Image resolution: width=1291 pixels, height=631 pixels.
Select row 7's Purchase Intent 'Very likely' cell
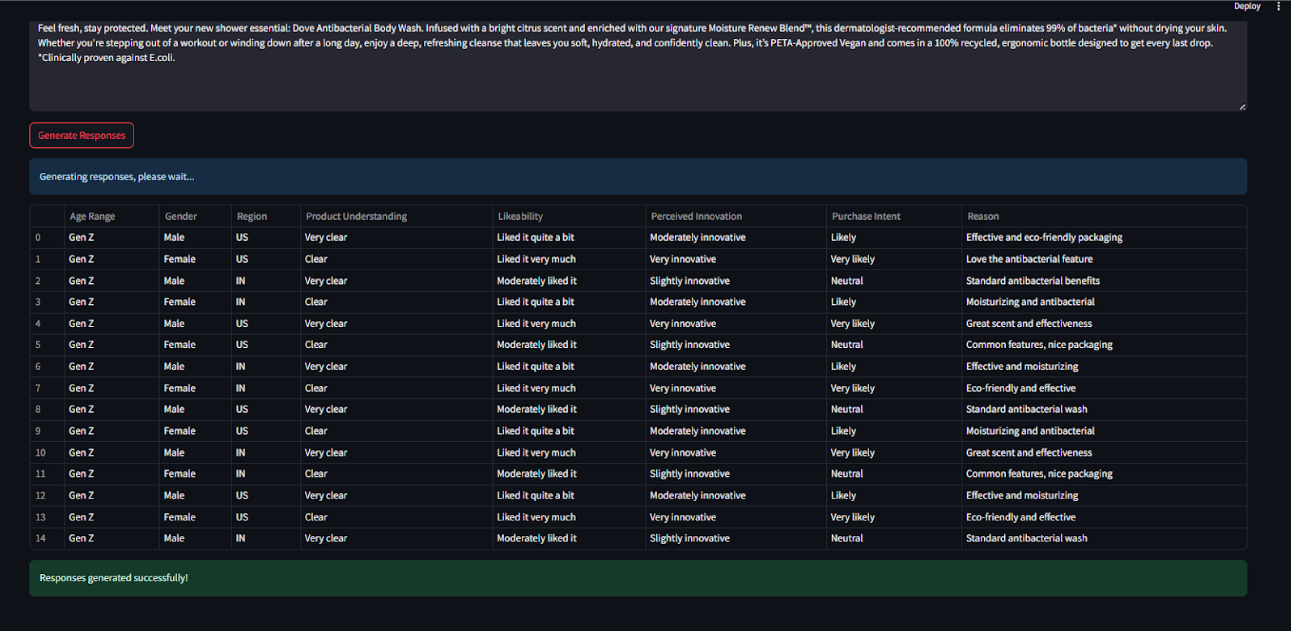coord(894,388)
